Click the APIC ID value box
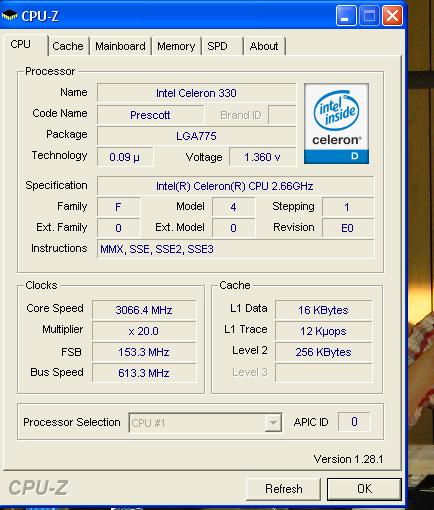Image resolution: width=434 pixels, height=510 pixels. point(354,422)
